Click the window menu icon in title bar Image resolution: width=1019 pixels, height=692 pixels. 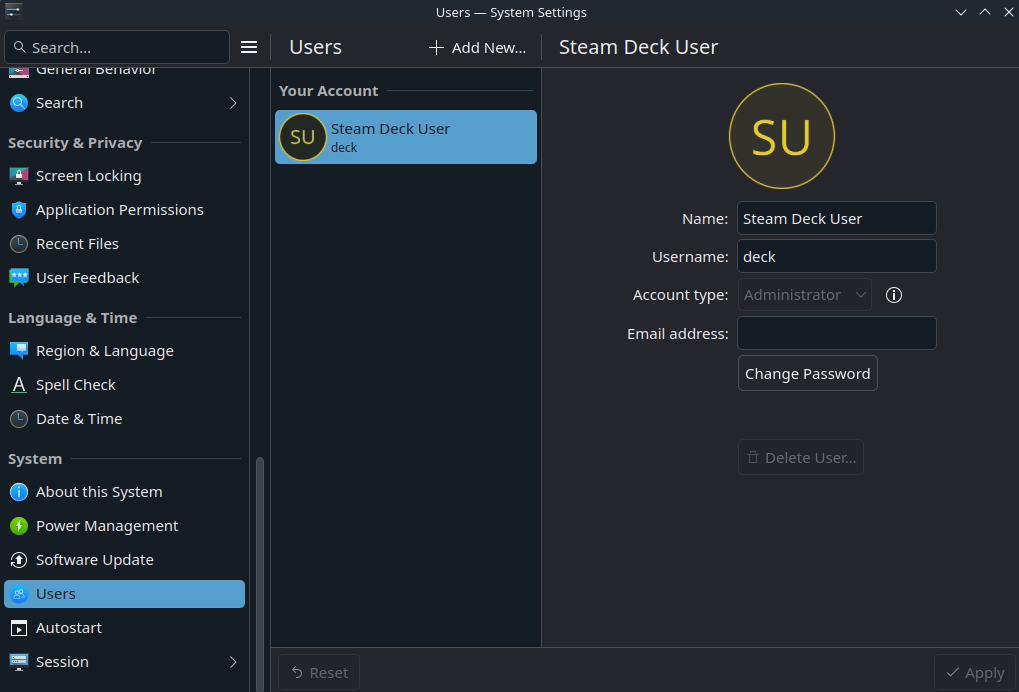click(x=13, y=11)
